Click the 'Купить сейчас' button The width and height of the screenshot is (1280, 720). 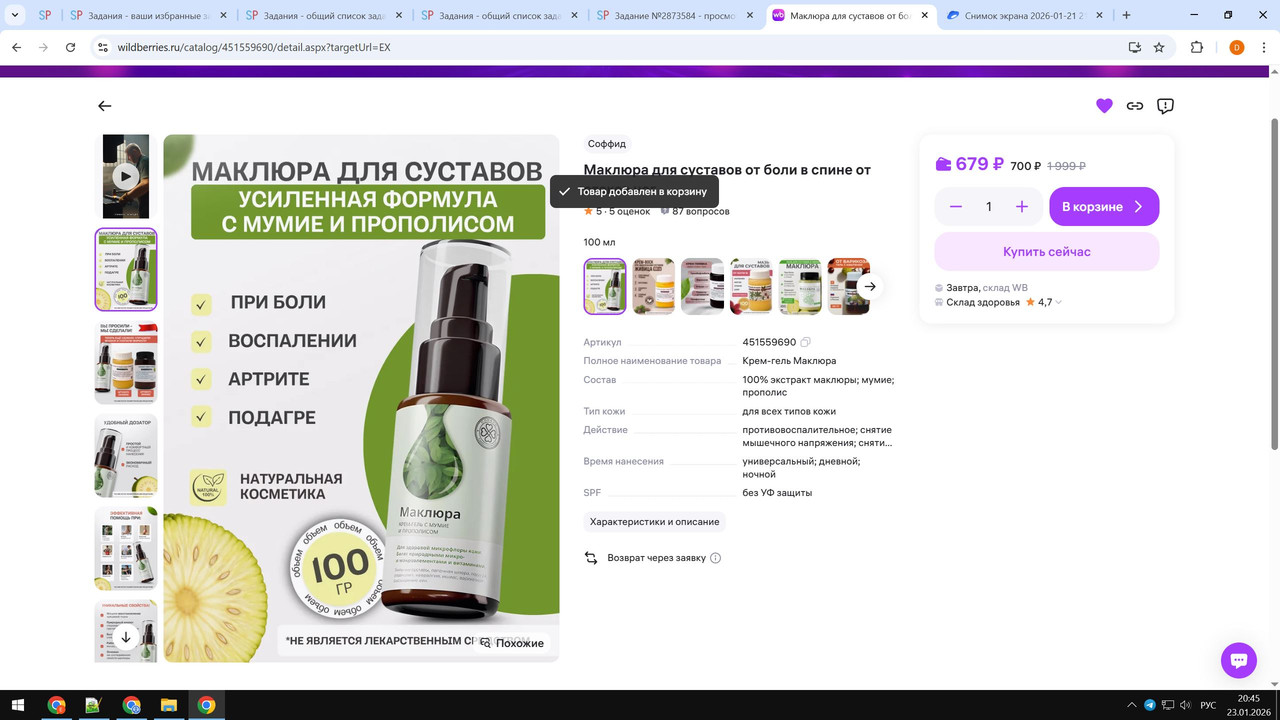coord(1047,252)
